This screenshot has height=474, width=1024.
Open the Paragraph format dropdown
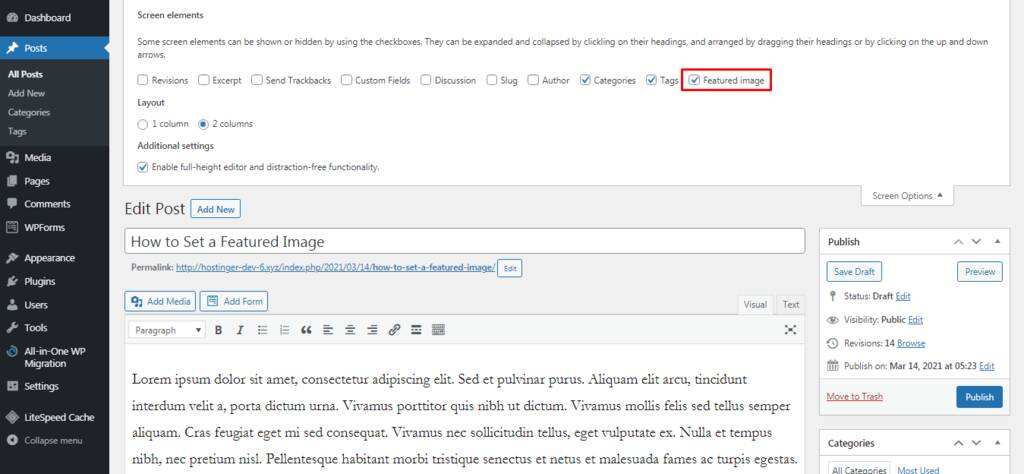point(167,330)
